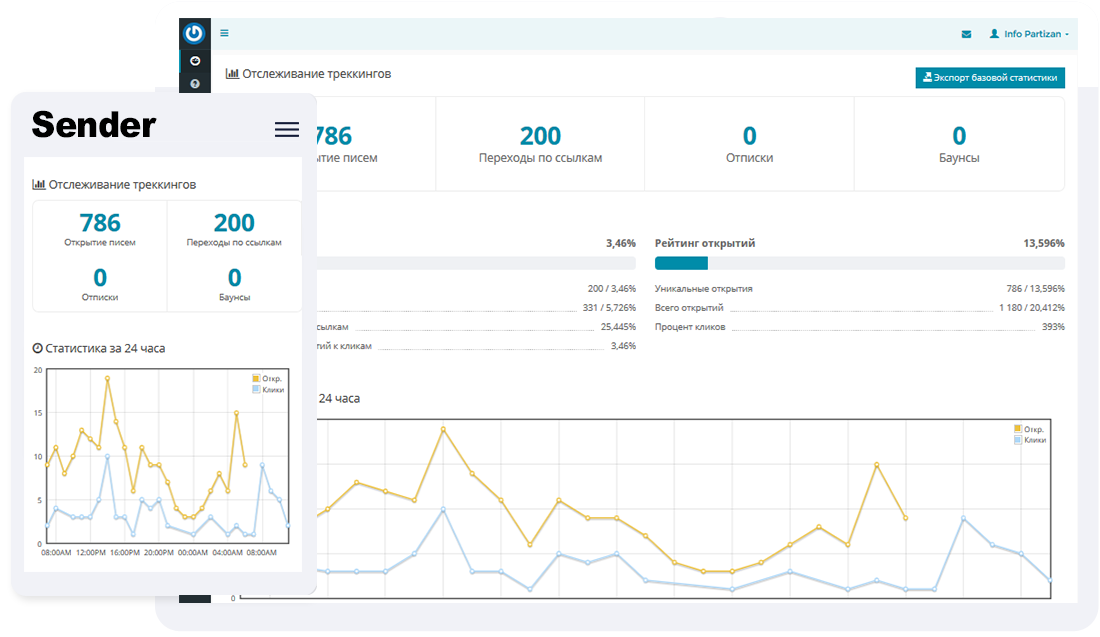Select the desktop Баунсы counter card

pyautogui.click(x=958, y=144)
